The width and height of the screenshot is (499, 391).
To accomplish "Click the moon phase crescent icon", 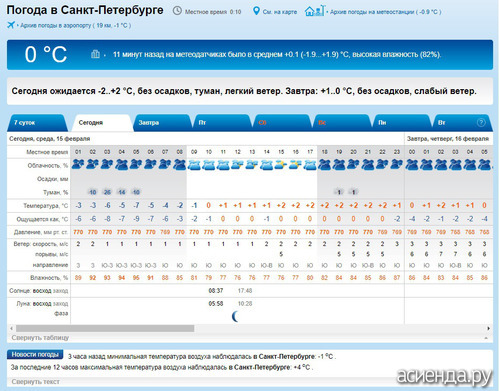I will (x=235, y=316).
